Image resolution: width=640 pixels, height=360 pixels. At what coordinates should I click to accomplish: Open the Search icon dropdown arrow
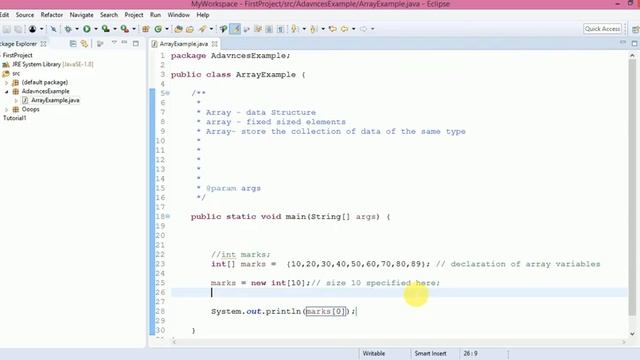211,29
